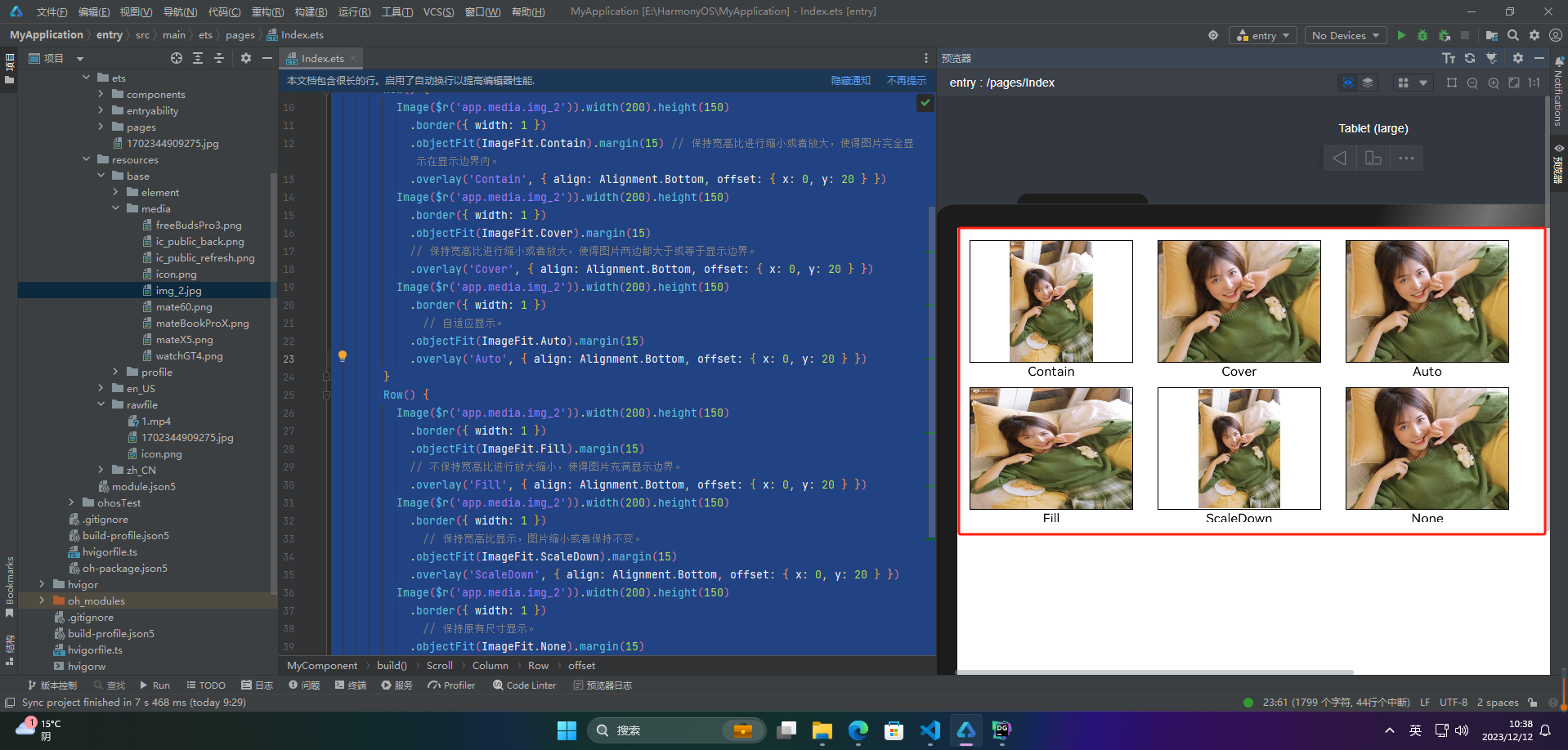Viewport: 1568px width, 750px height.
Task: Open the No Devices dropdown
Action: pos(1345,35)
